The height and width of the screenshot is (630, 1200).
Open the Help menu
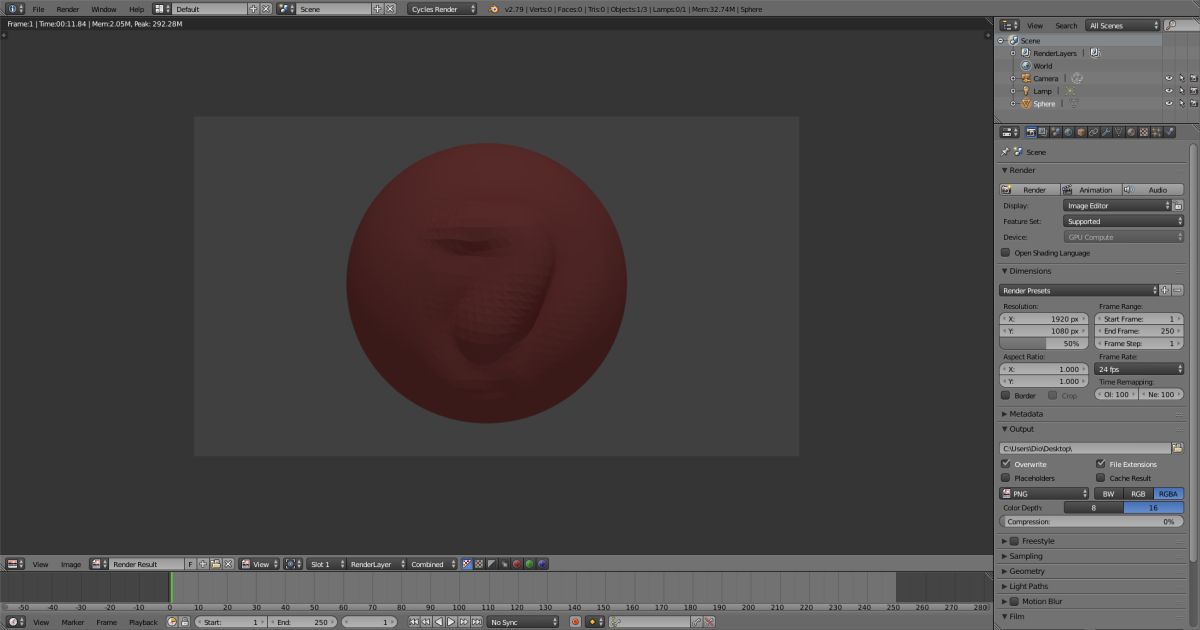tap(136, 9)
